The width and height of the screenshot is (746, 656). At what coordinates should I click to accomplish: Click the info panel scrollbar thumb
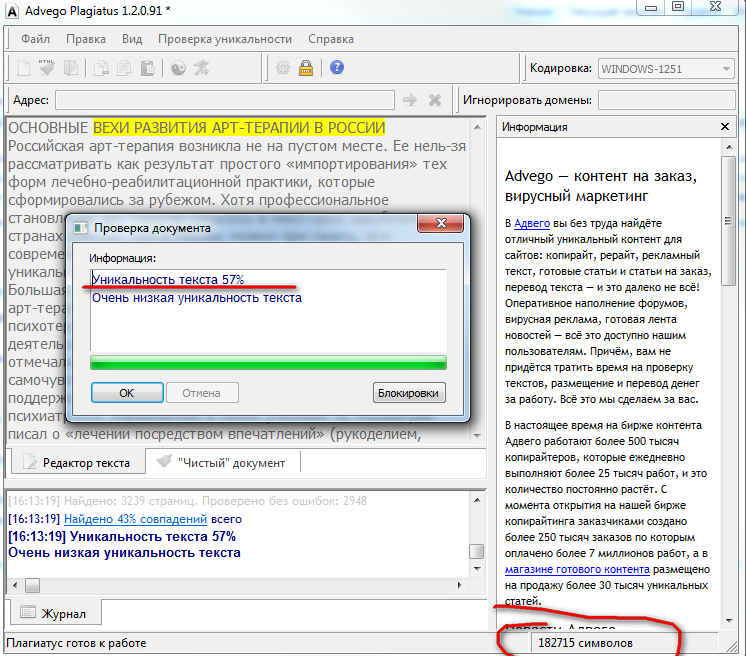[x=728, y=221]
